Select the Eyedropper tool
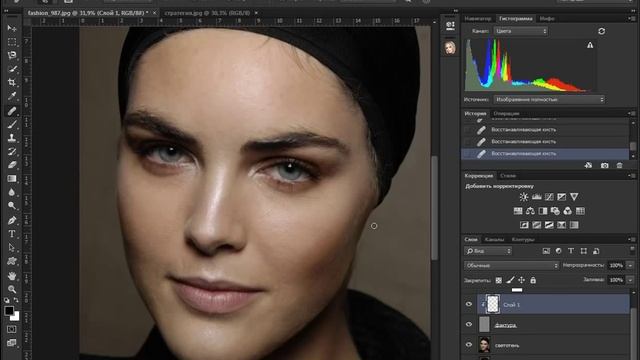The image size is (640, 360). click(x=12, y=96)
